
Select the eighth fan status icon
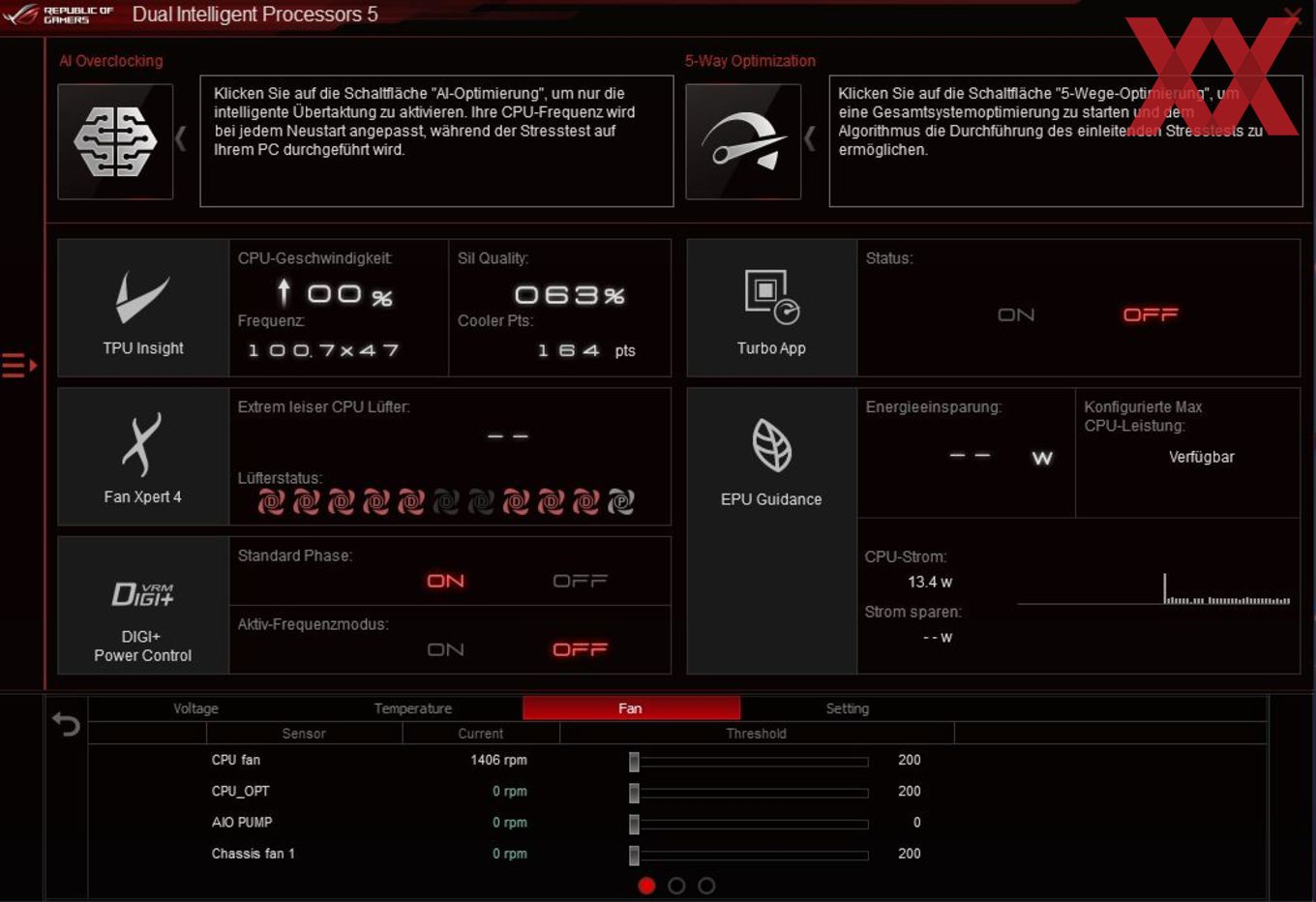516,501
